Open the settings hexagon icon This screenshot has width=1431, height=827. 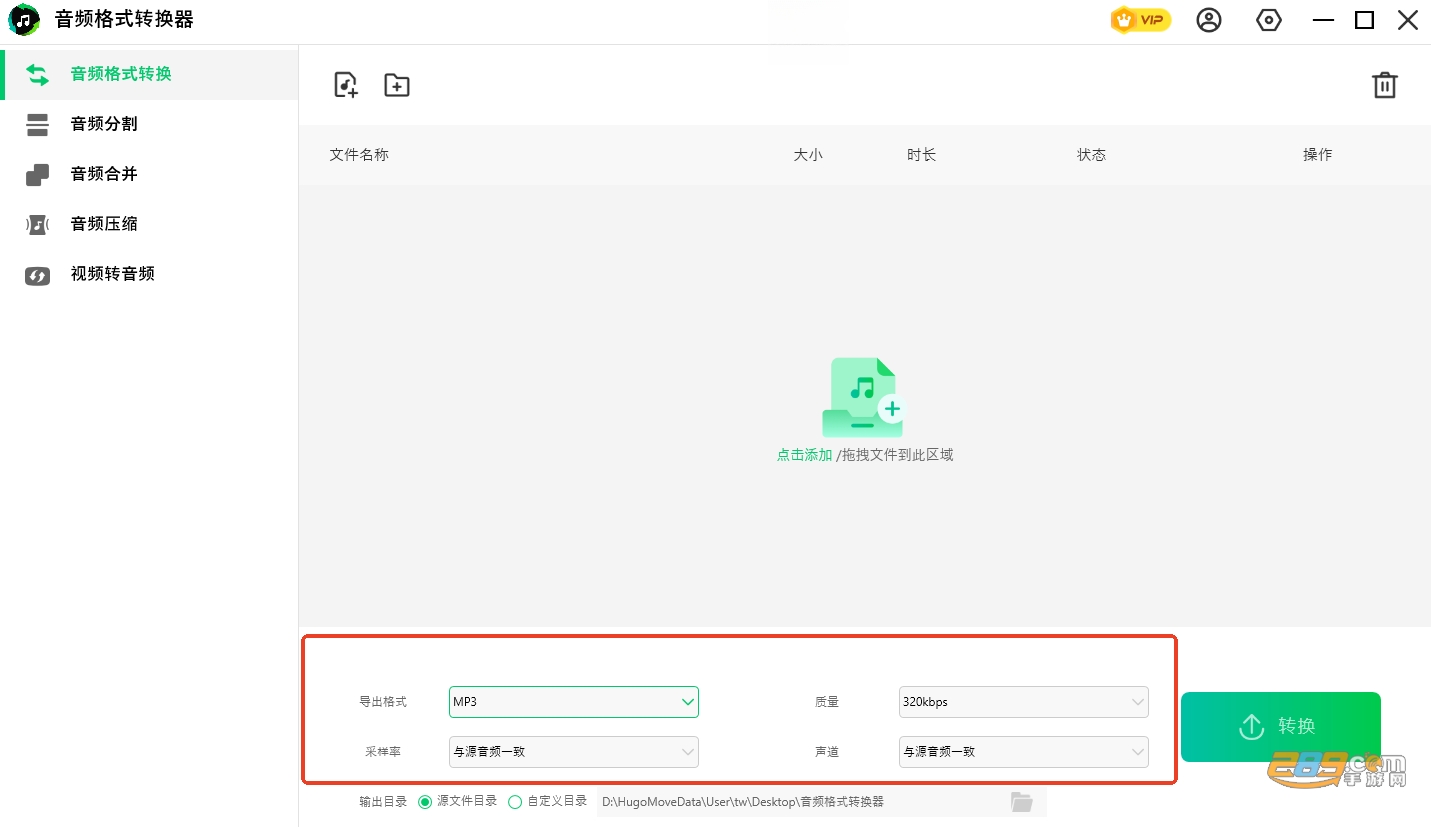click(1269, 20)
